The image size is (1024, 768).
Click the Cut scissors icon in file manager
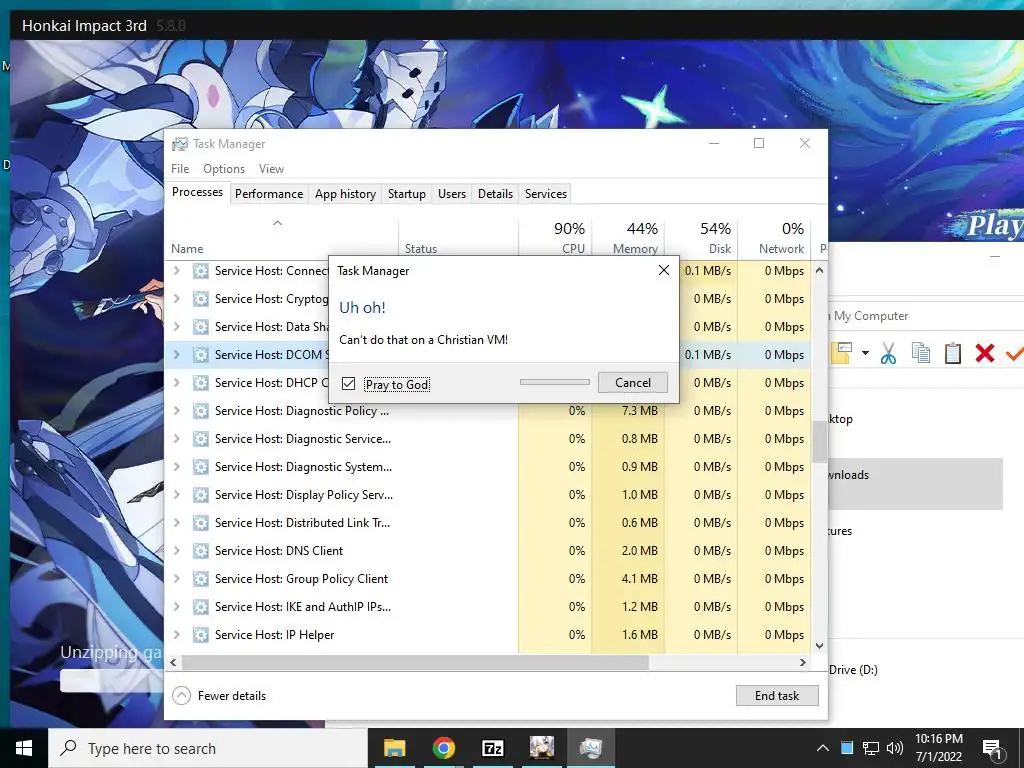pyautogui.click(x=888, y=353)
